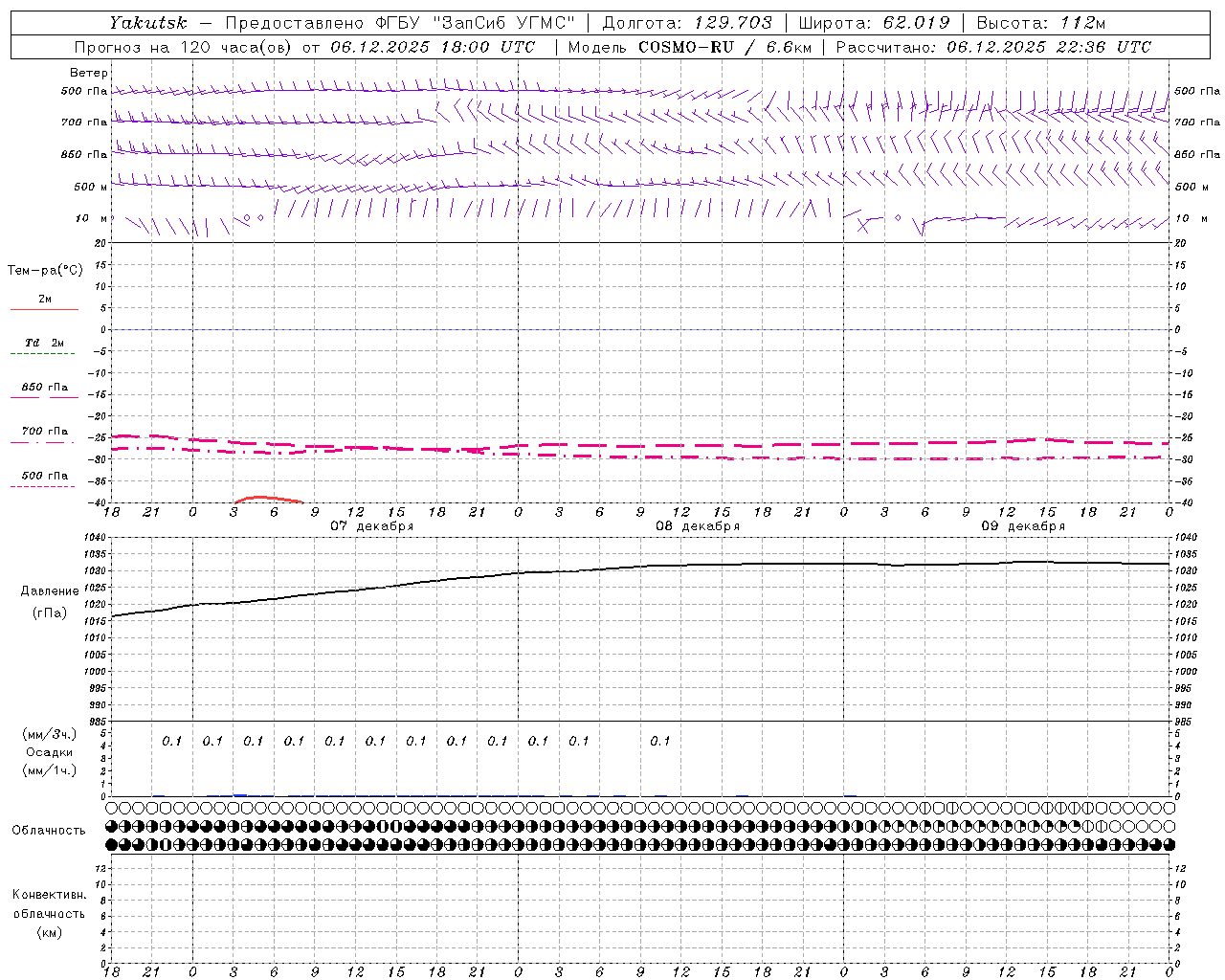Click the '(мм/1ч.)' precipitation unit label
The height and width of the screenshot is (980, 1225).
pos(50,771)
